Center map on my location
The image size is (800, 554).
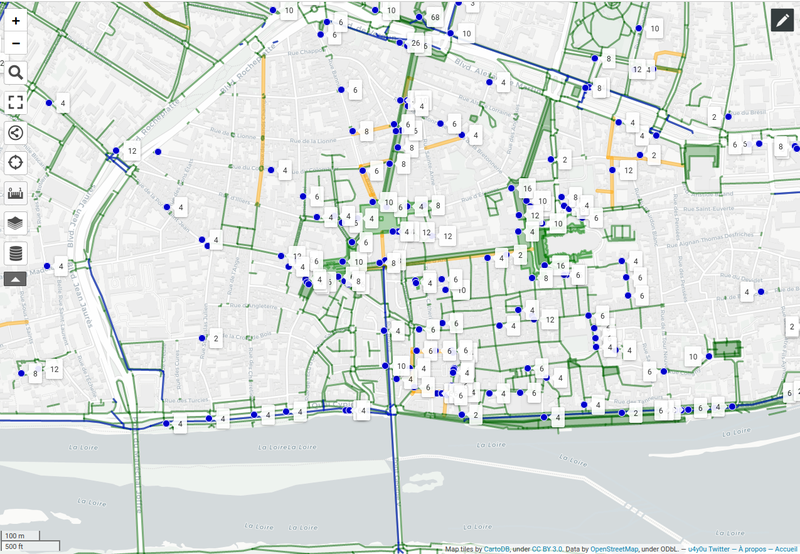(16, 162)
